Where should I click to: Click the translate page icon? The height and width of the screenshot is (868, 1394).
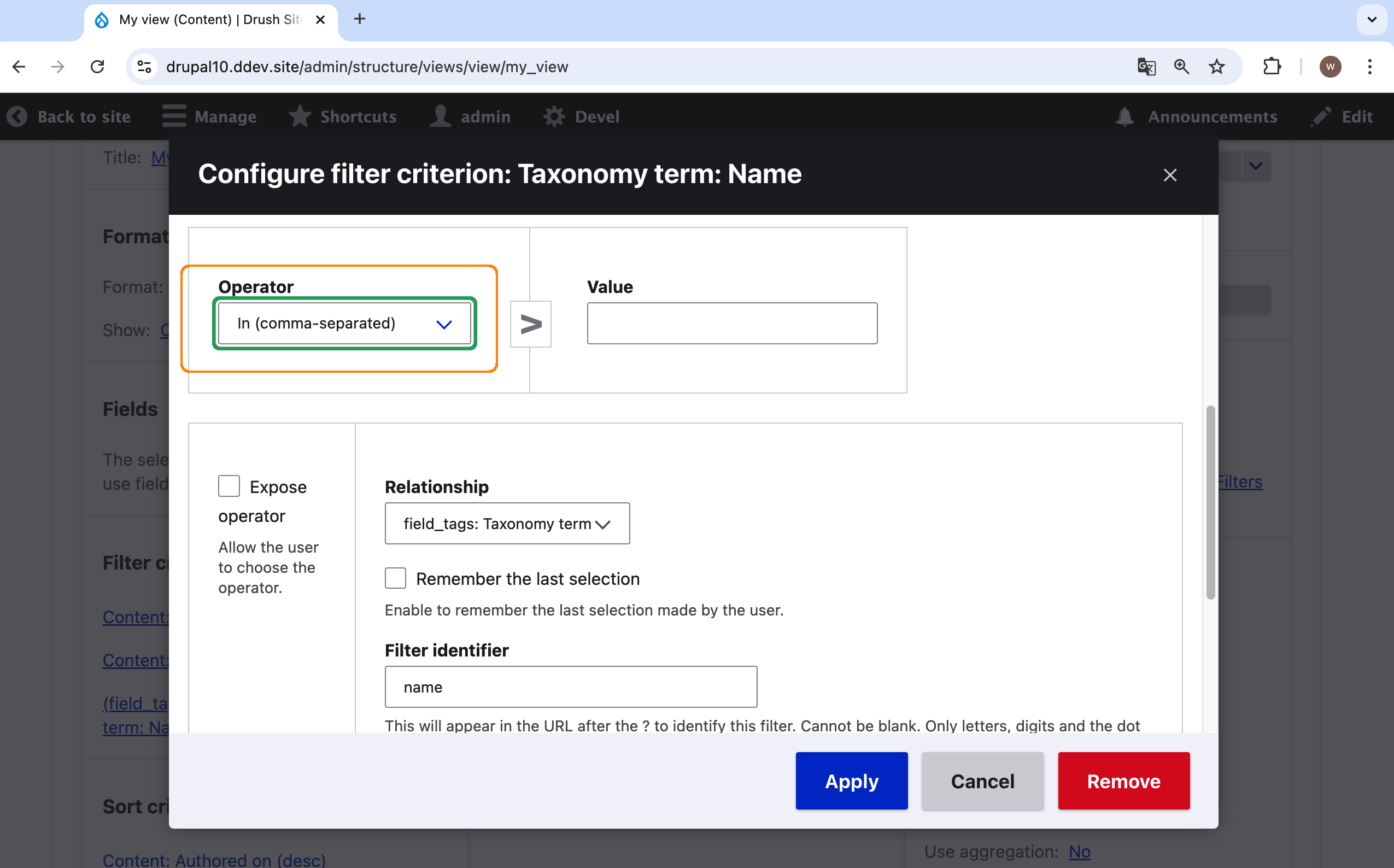point(1146,67)
